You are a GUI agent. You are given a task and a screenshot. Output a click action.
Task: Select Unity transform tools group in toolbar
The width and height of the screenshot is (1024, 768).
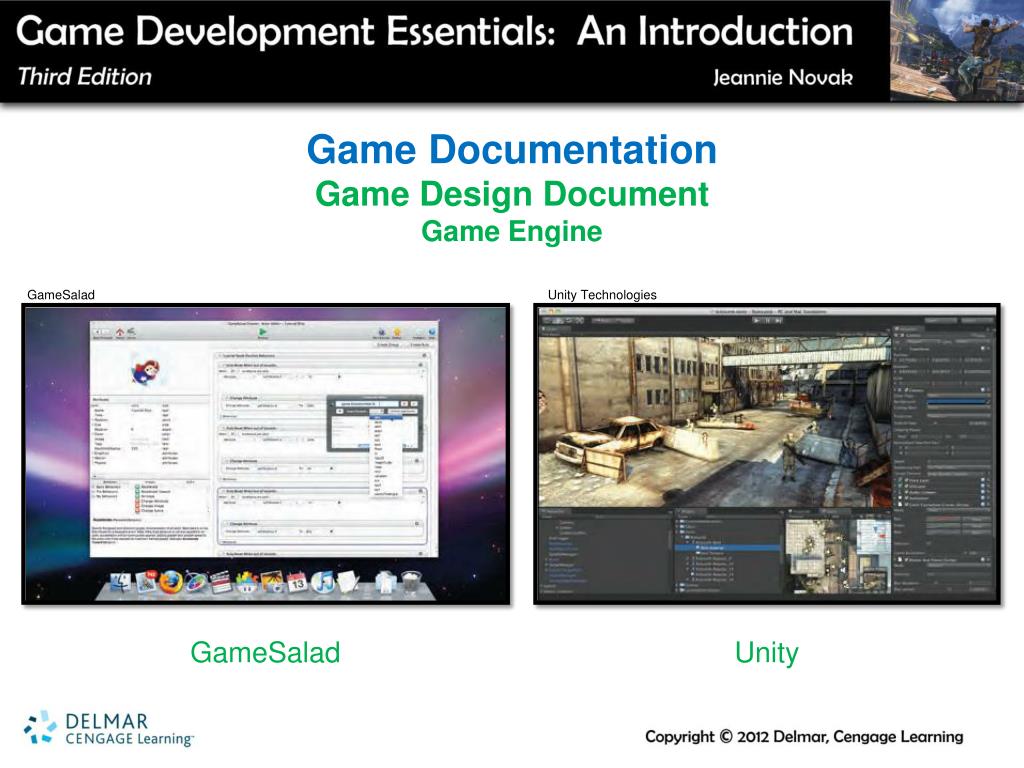tap(564, 321)
